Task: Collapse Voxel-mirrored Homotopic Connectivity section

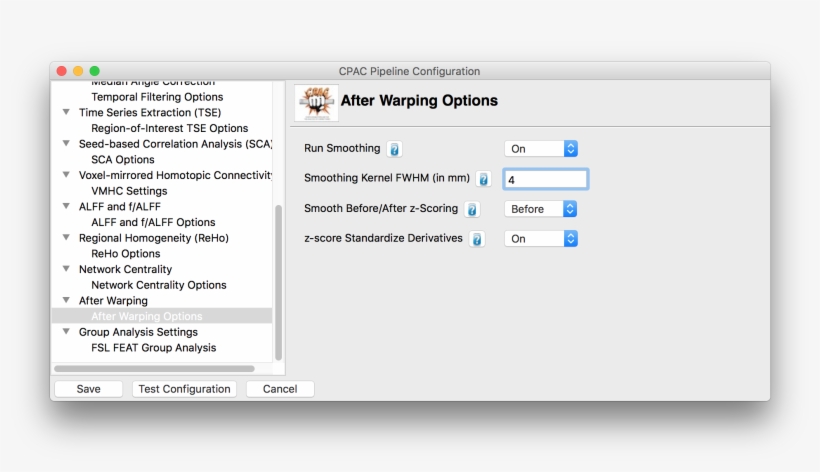Action: [x=66, y=175]
